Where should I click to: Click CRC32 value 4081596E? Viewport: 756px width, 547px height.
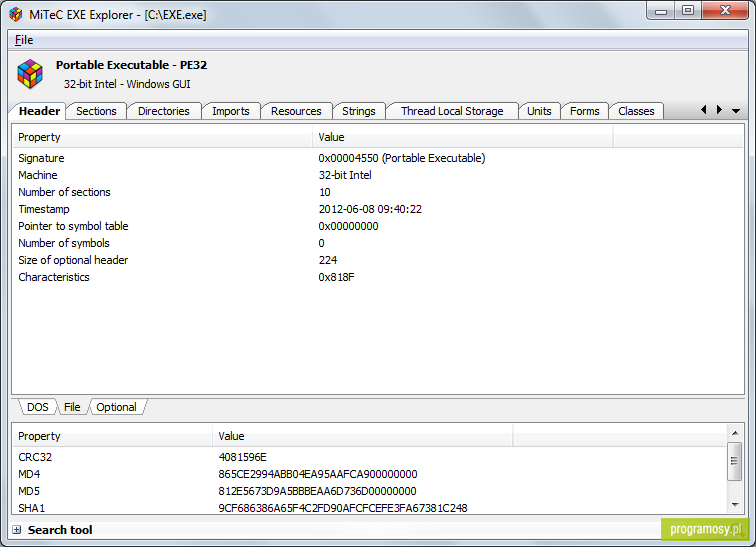242,457
